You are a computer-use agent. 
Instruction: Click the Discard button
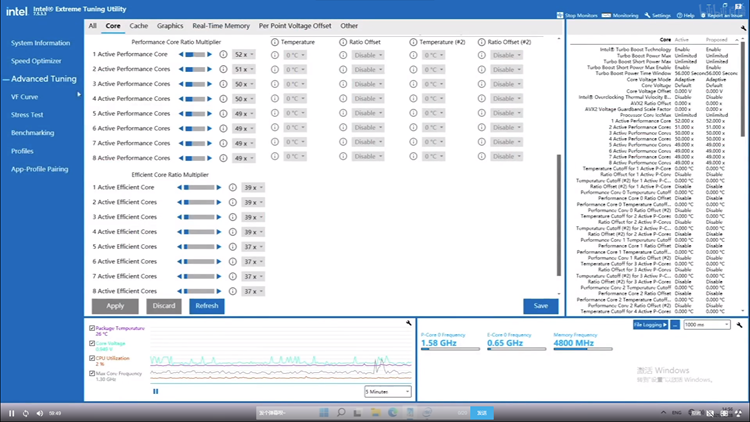pyautogui.click(x=164, y=306)
